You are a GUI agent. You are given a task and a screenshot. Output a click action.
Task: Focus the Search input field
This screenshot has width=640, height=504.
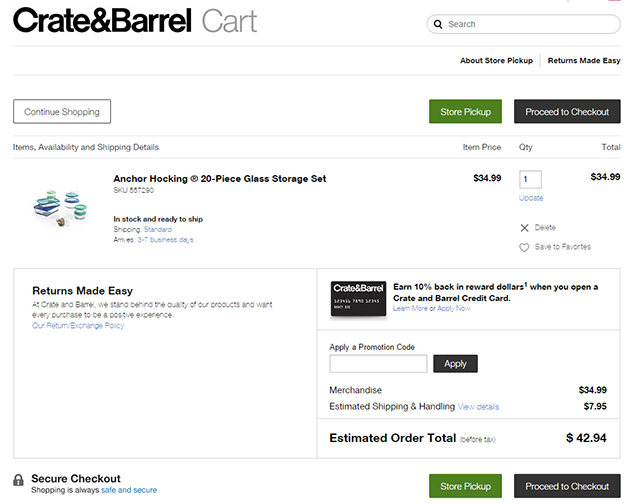(524, 24)
